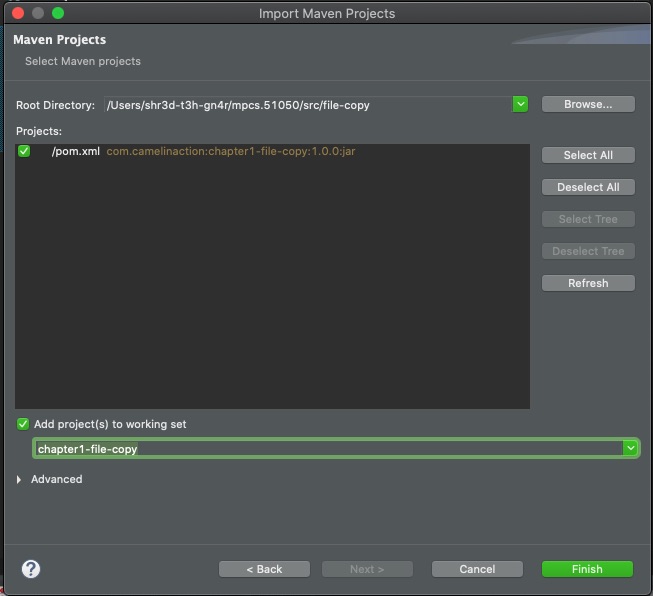This screenshot has height=596, width=653.
Task: Click the chapter1-file-copy working set field
Action: (325, 449)
